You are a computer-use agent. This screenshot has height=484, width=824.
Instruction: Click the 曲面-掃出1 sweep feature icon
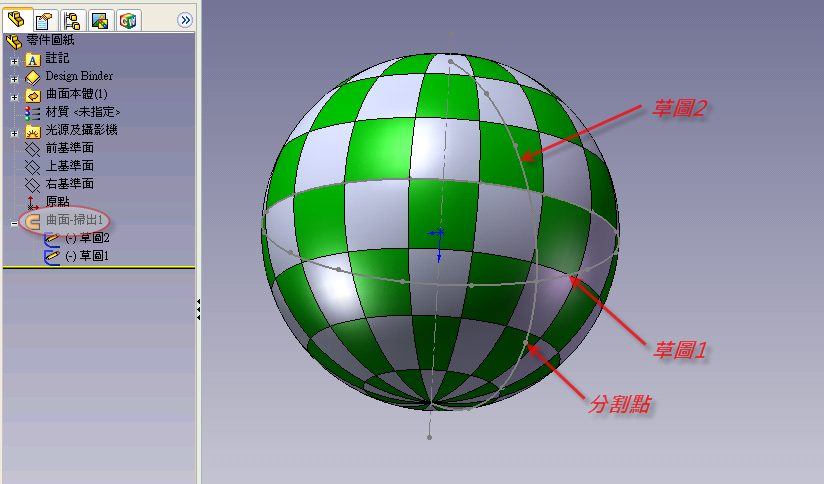point(33,221)
